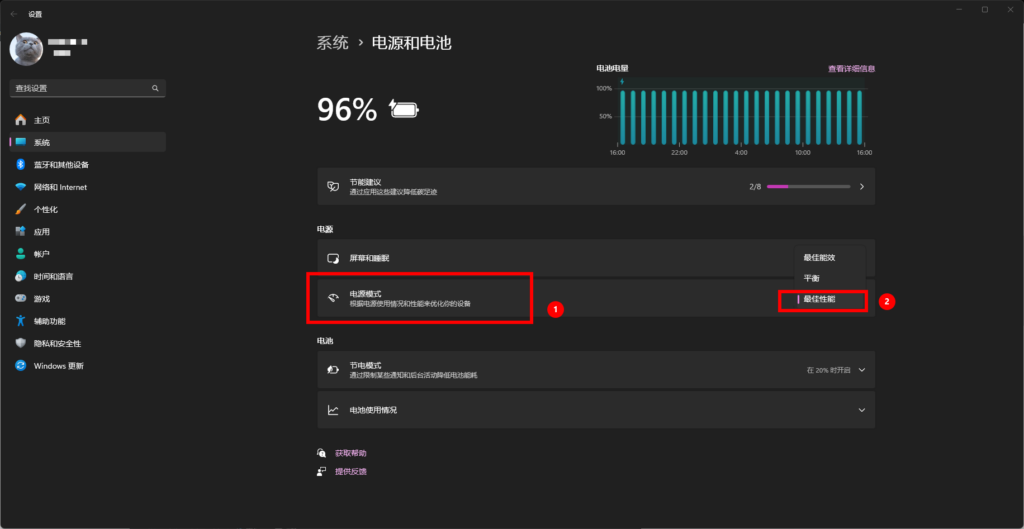Select 辅助功能 accessibility in sidebar

pos(49,321)
